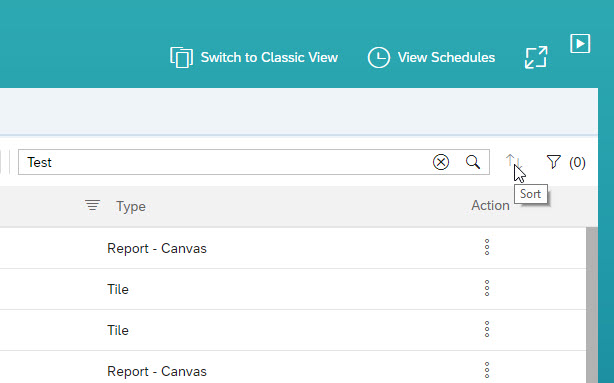Select the first Report - Canvas type cell

[157, 249]
